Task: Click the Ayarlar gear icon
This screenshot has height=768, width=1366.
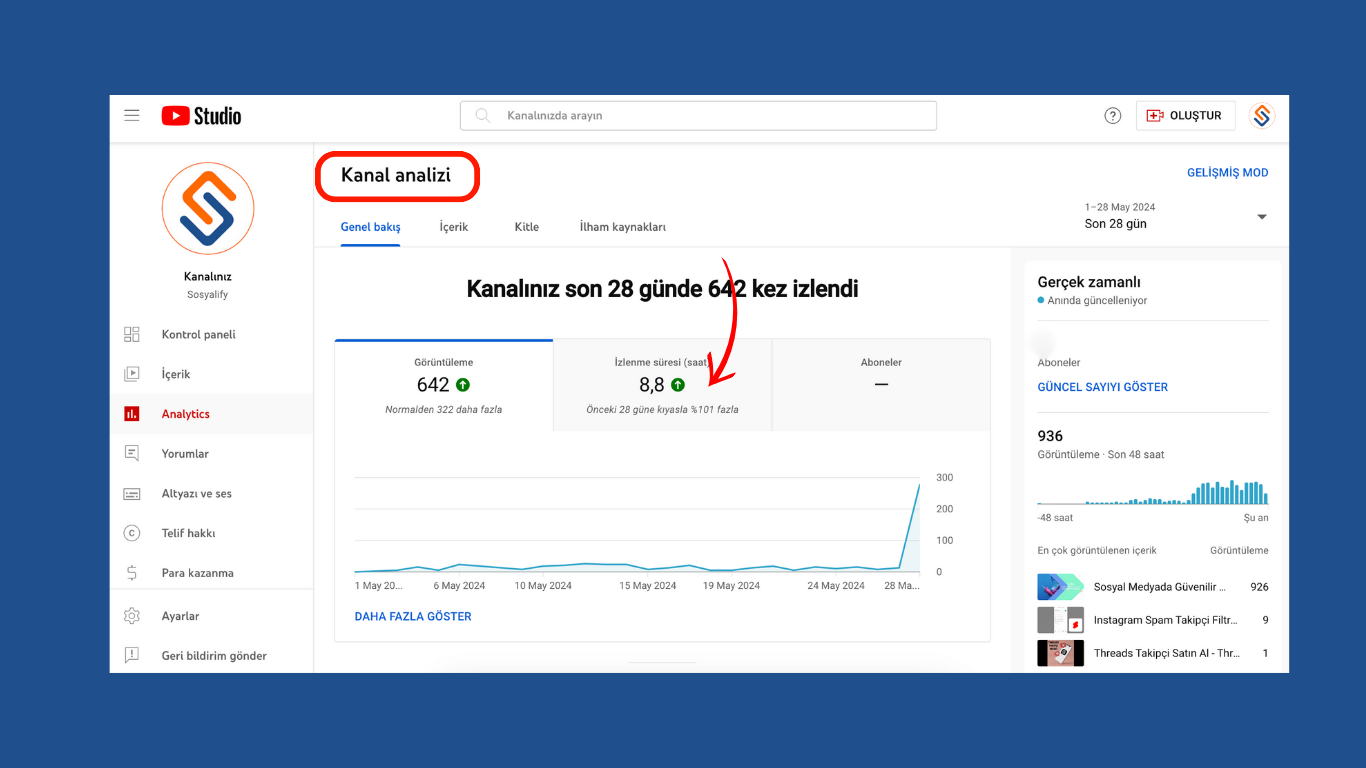Action: tap(132, 616)
